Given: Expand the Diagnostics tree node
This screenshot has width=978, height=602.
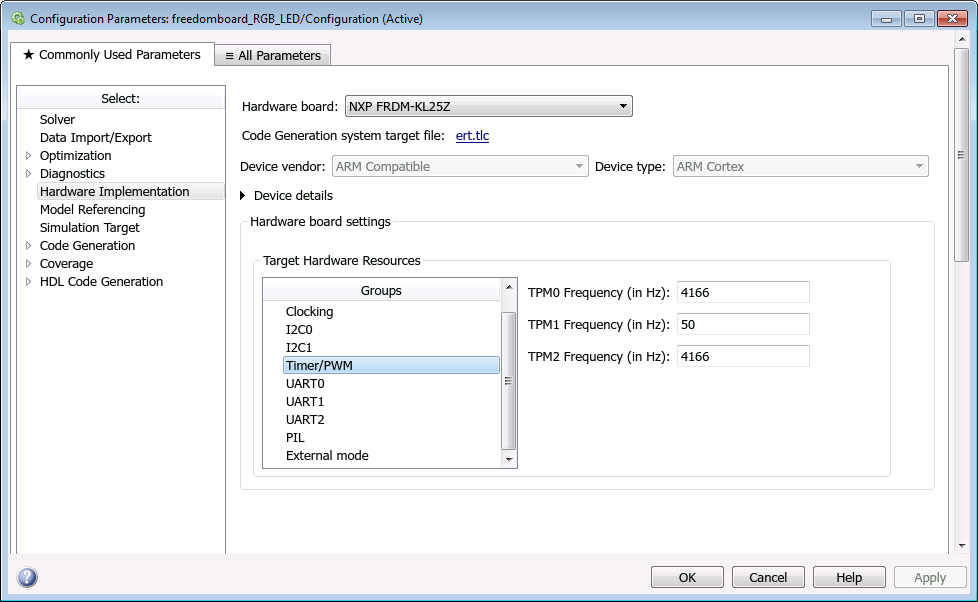Looking at the screenshot, I should point(28,174).
